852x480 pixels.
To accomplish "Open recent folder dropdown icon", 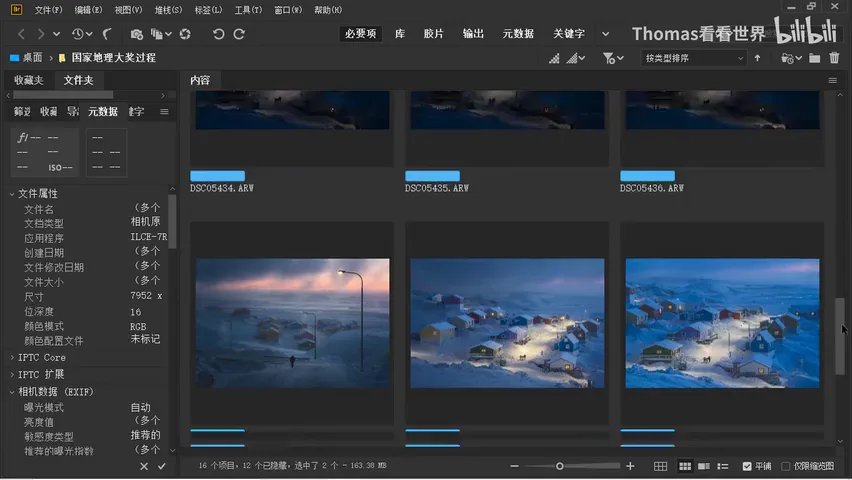I will point(791,58).
